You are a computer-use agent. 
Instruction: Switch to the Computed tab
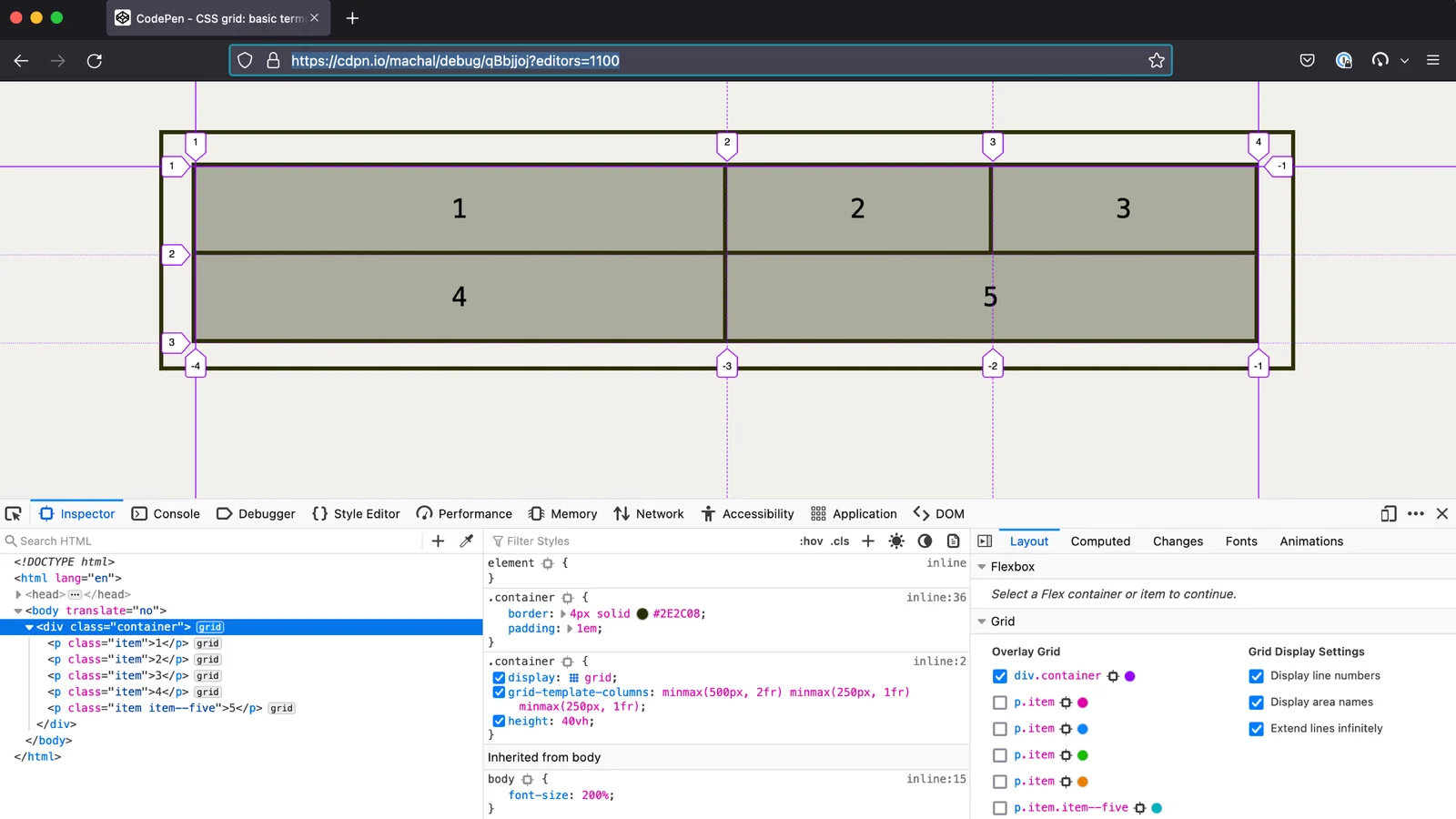click(x=1100, y=541)
